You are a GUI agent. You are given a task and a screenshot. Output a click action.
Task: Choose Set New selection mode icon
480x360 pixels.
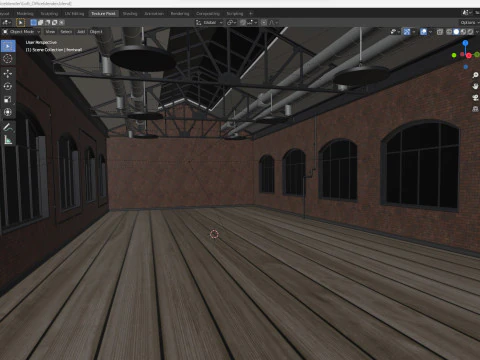click(x=33, y=22)
